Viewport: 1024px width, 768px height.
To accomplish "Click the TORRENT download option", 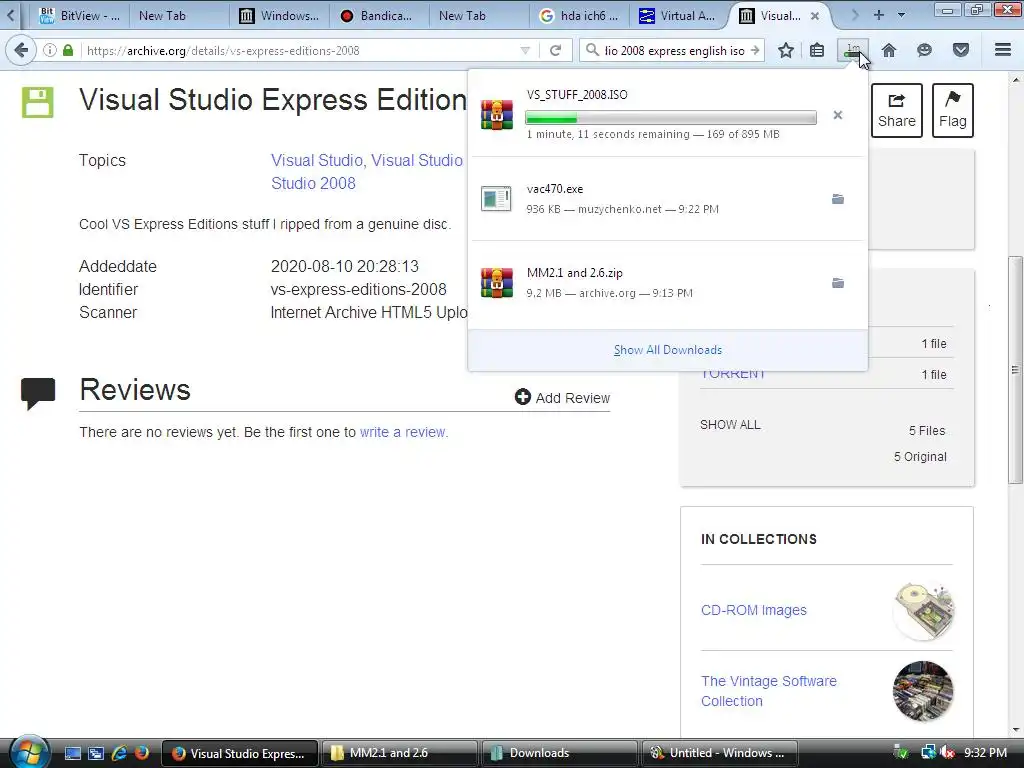I will (733, 375).
